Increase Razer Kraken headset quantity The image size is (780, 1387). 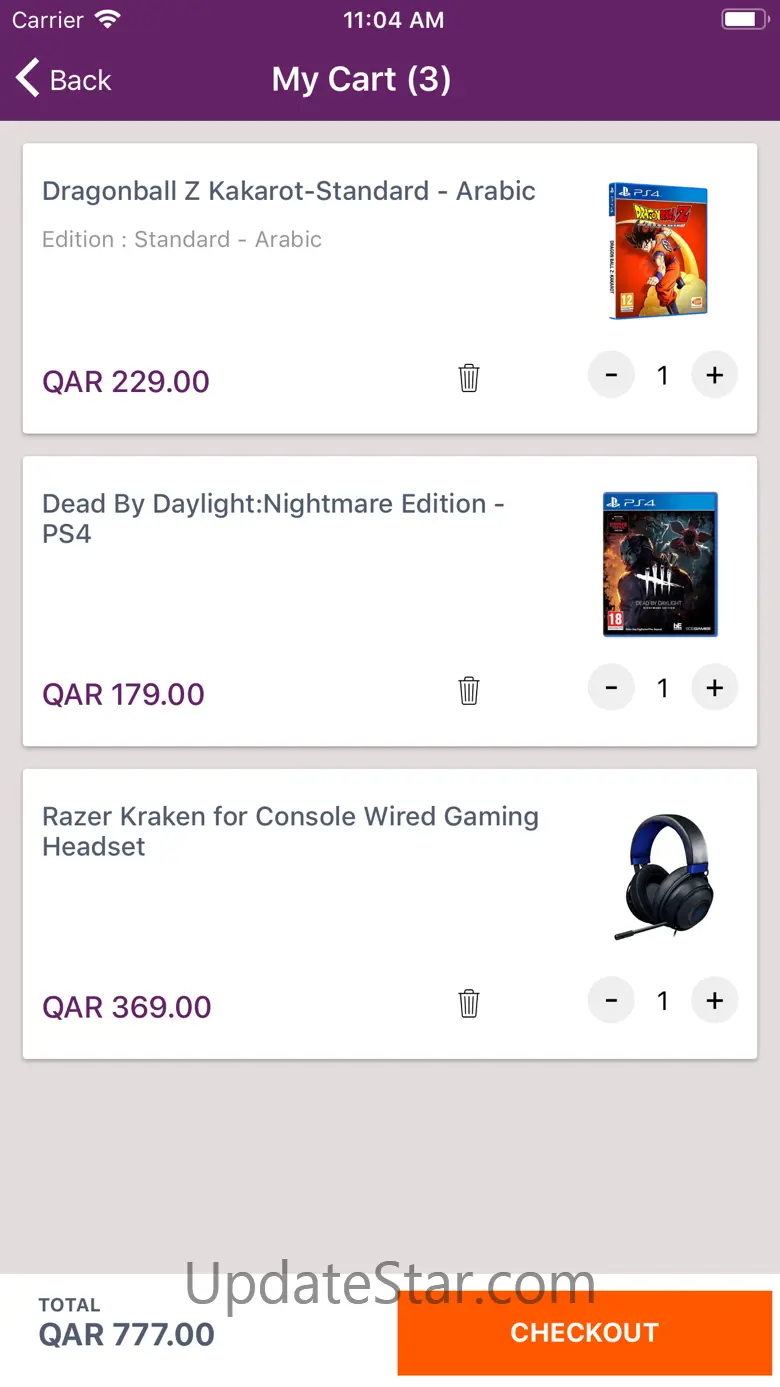point(714,1001)
